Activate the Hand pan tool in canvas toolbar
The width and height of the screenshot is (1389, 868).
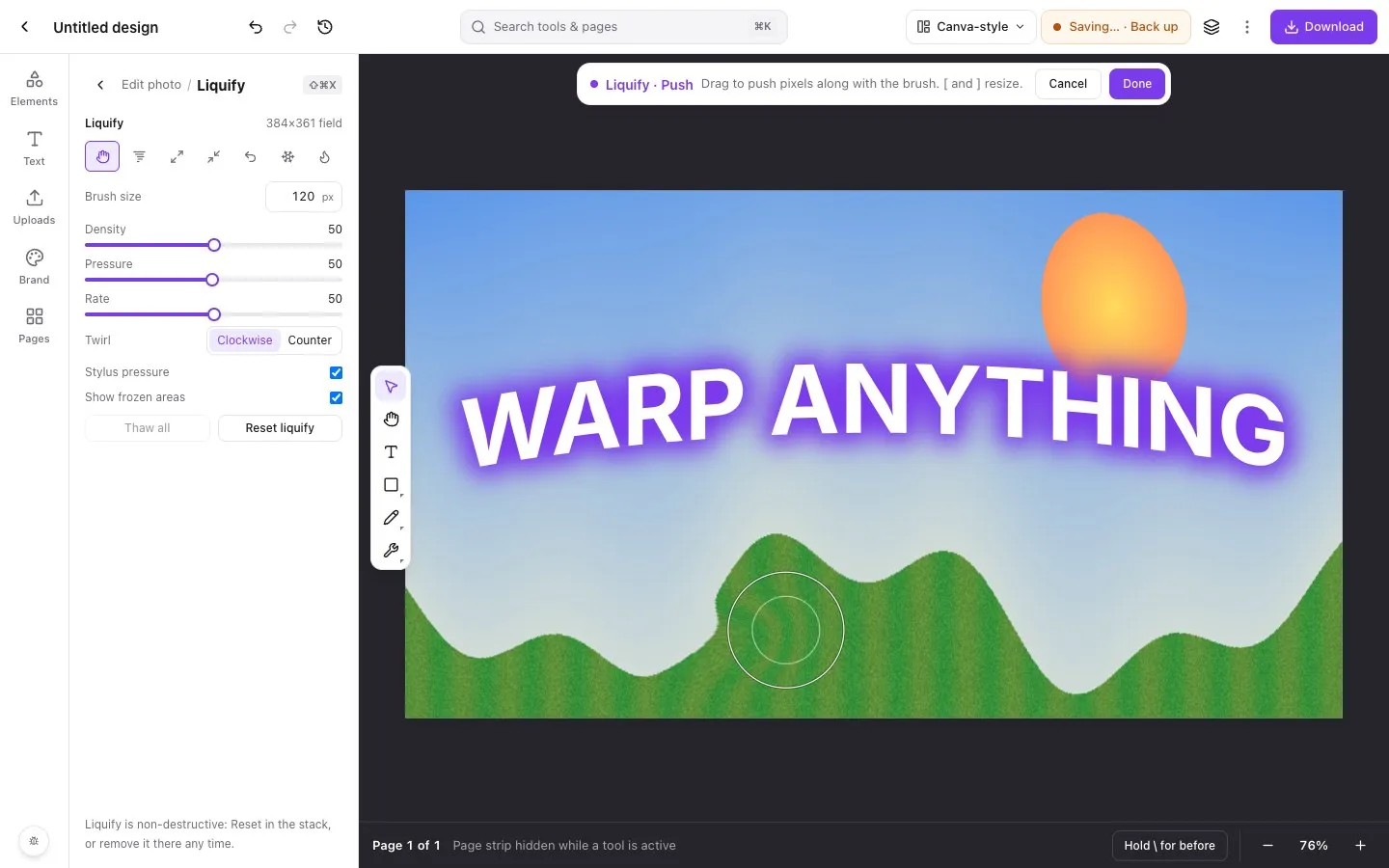pyautogui.click(x=391, y=420)
